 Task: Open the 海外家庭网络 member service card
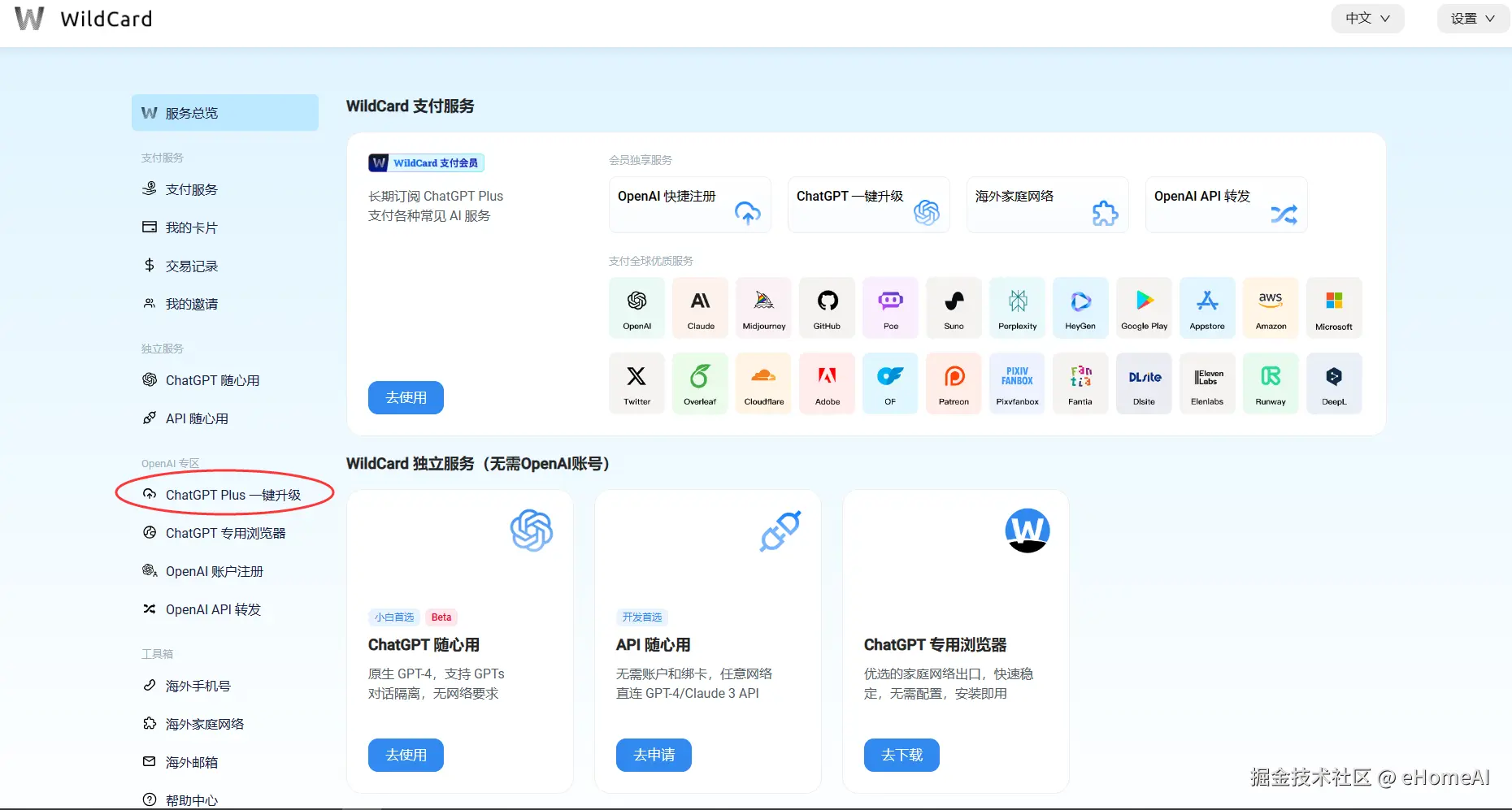coord(1048,205)
